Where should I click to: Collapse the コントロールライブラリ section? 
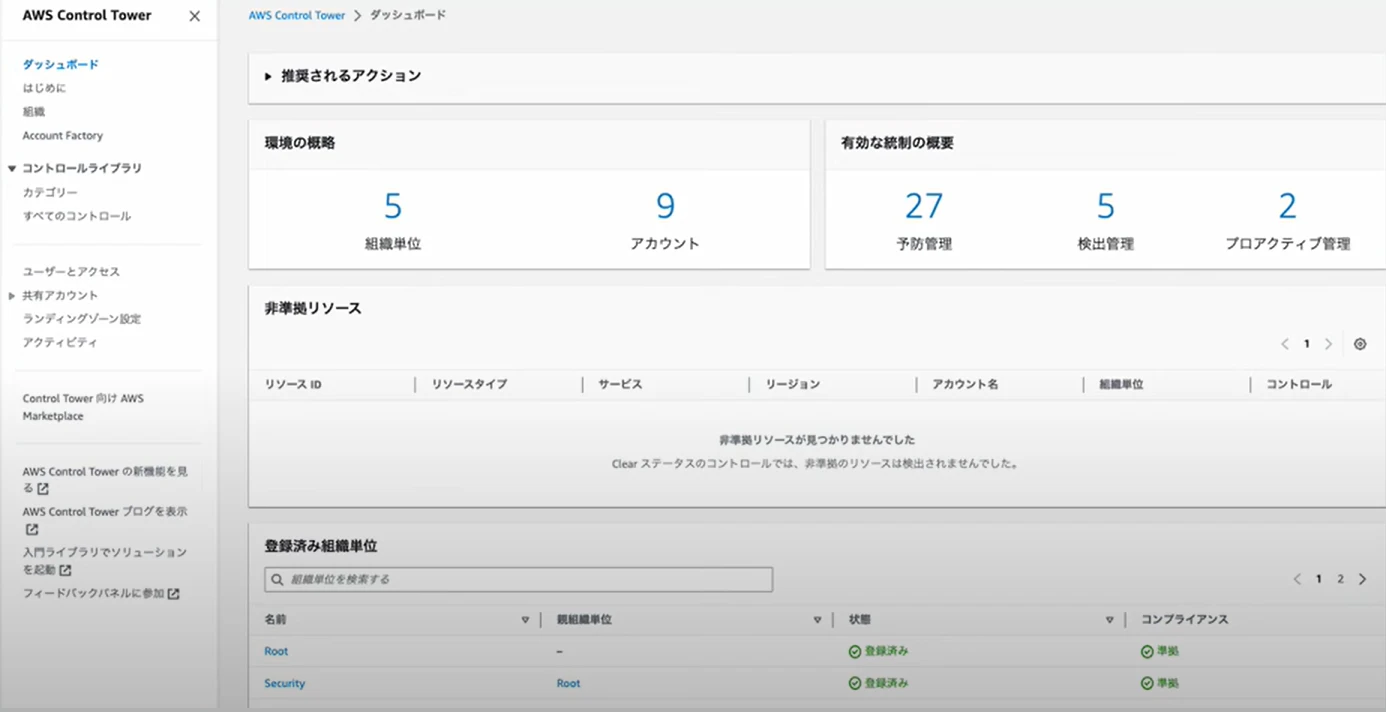[12, 169]
